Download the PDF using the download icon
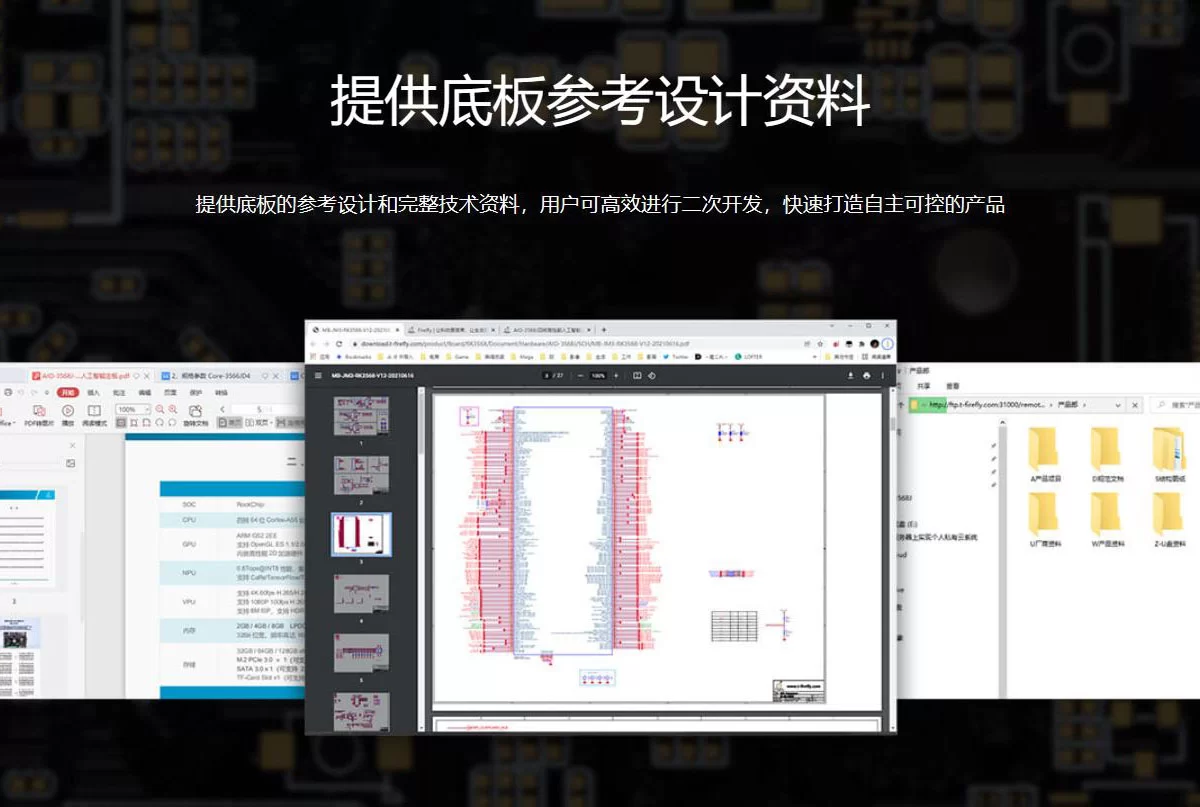Image resolution: width=1200 pixels, height=807 pixels. pyautogui.click(x=851, y=375)
